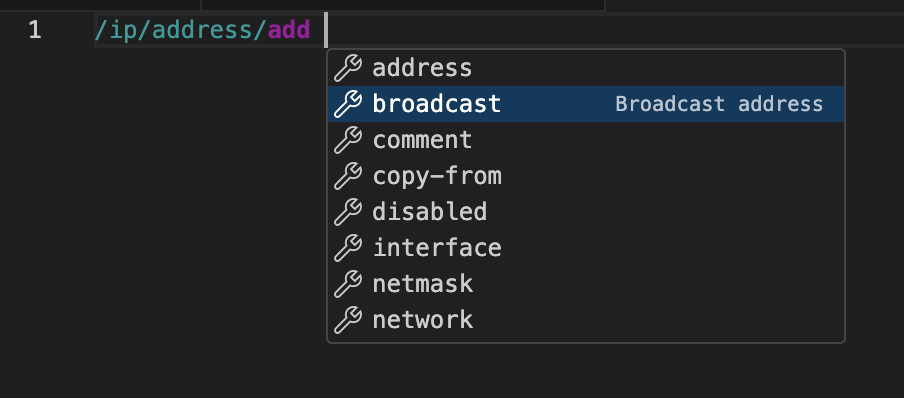Click the purple add keyword
The height and width of the screenshot is (398, 904).
click(289, 30)
